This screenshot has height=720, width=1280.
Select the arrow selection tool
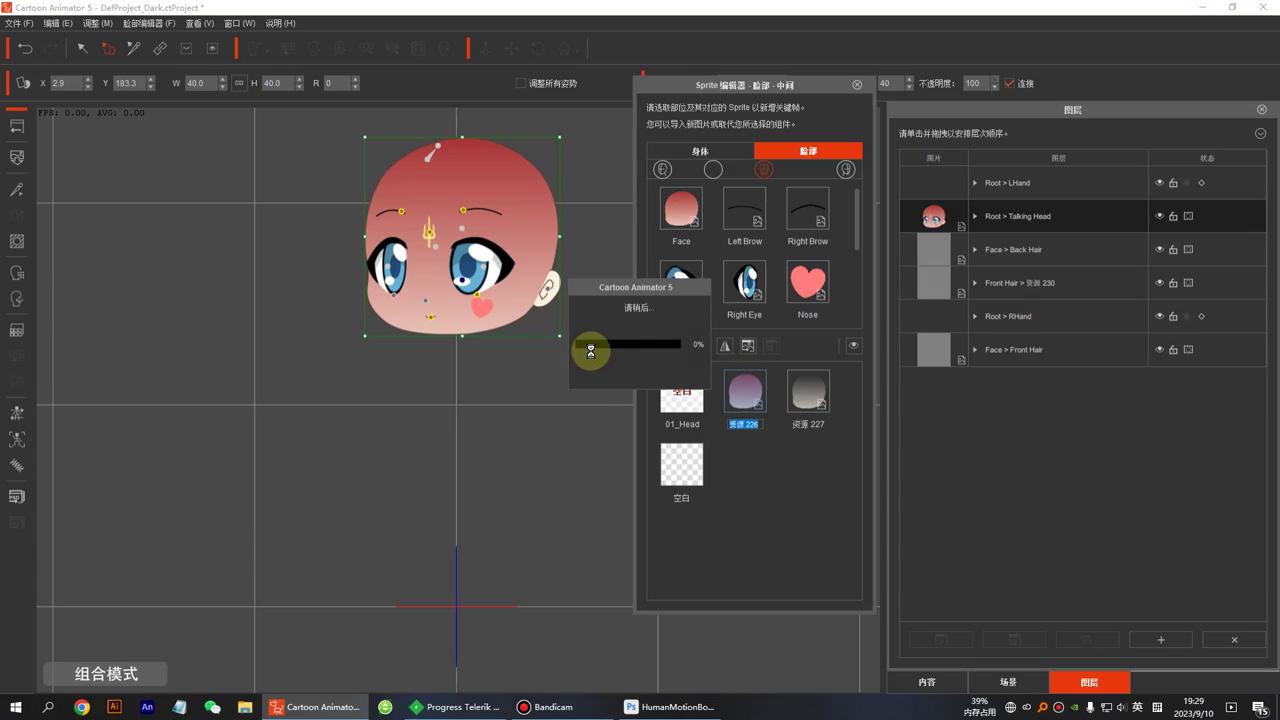[83, 48]
